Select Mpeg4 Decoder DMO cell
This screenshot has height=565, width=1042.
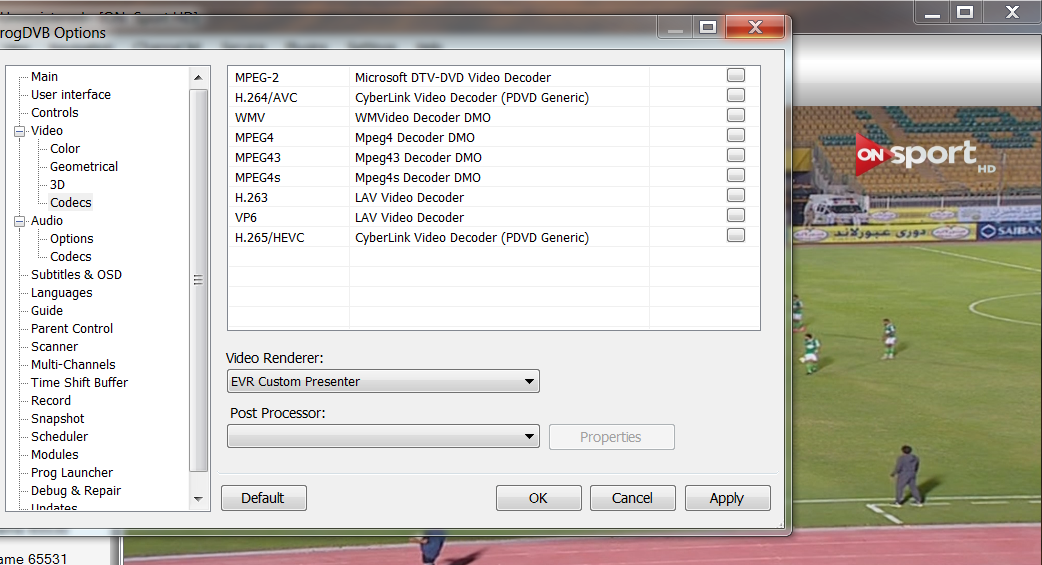click(499, 137)
